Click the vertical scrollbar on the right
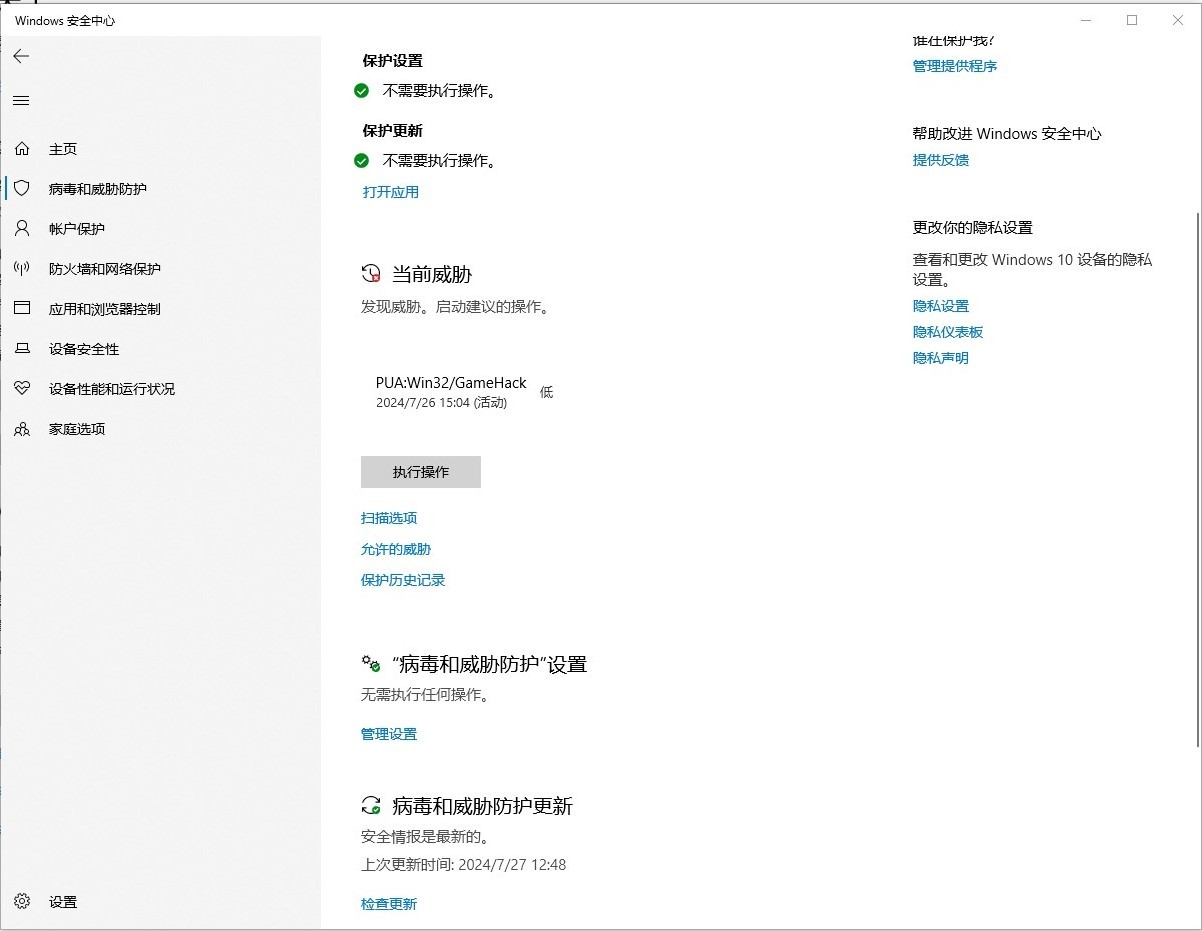Screen dimensions: 1202x931 pos(1197,480)
